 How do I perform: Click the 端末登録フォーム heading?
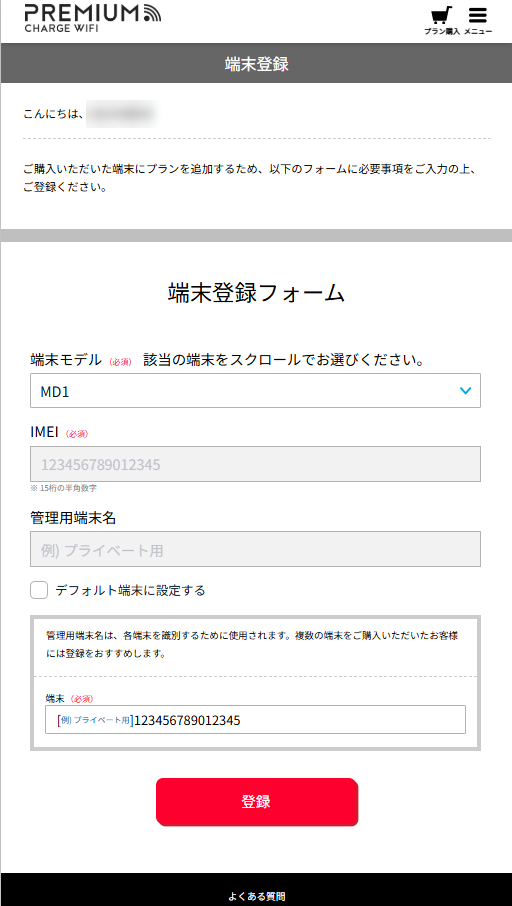(256, 294)
